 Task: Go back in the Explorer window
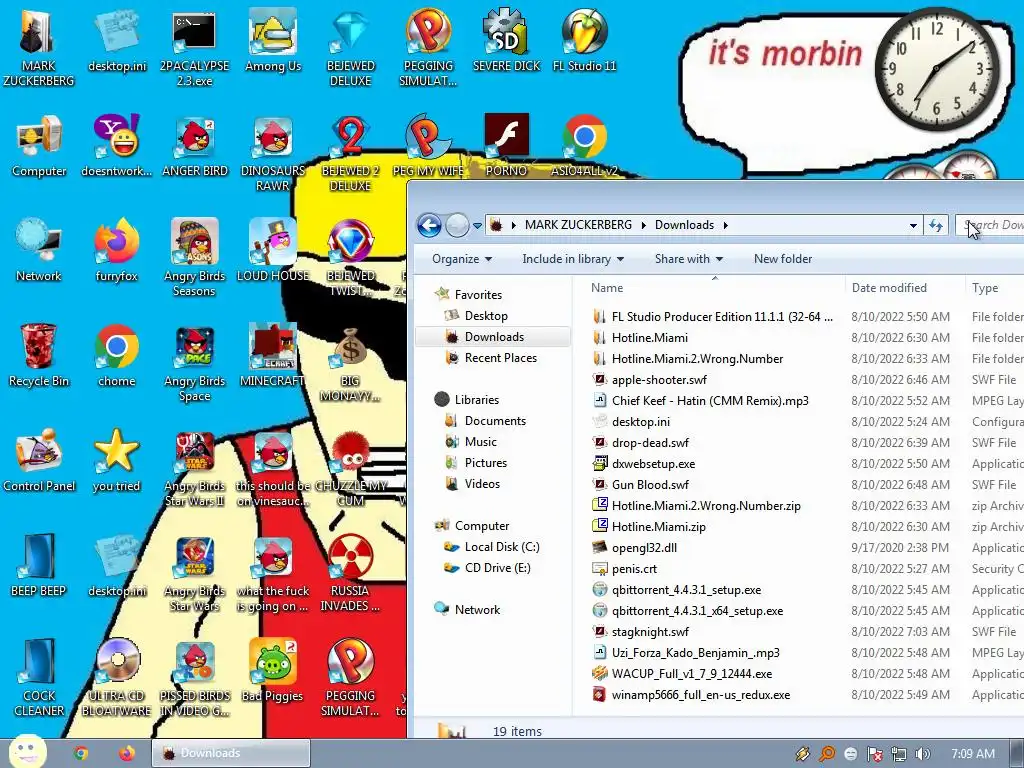coord(429,225)
